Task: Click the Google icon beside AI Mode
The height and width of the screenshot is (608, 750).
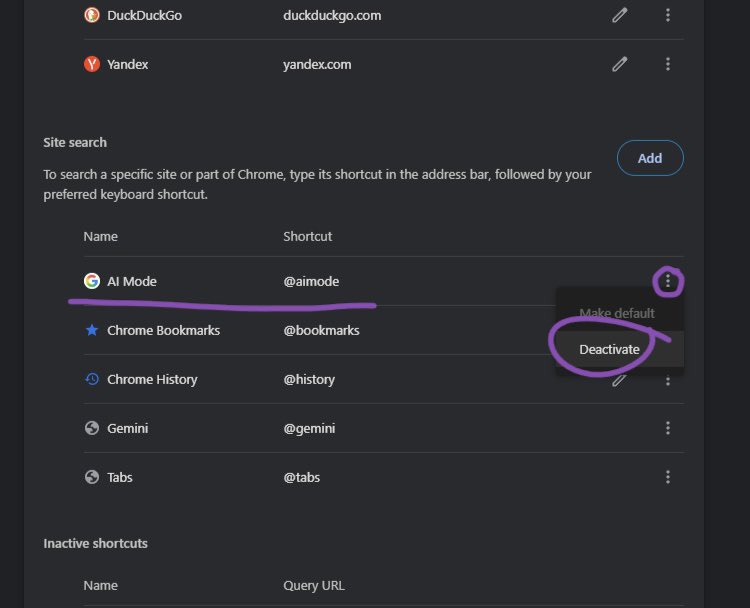Action: click(92, 281)
